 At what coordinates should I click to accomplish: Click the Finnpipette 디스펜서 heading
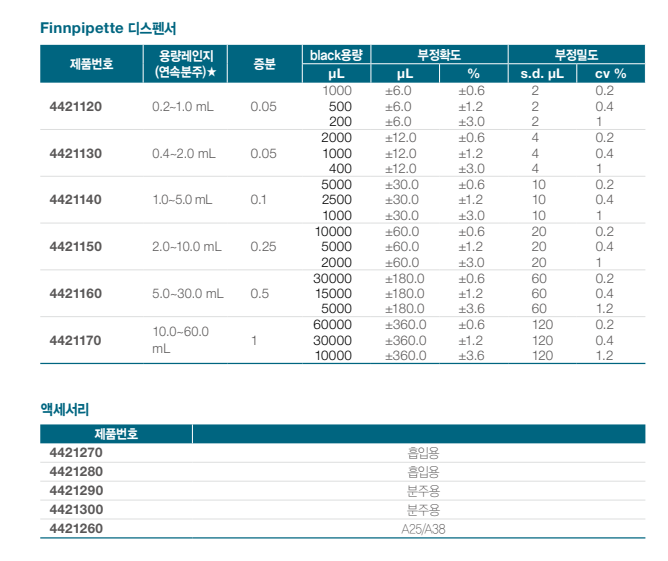tap(108, 28)
